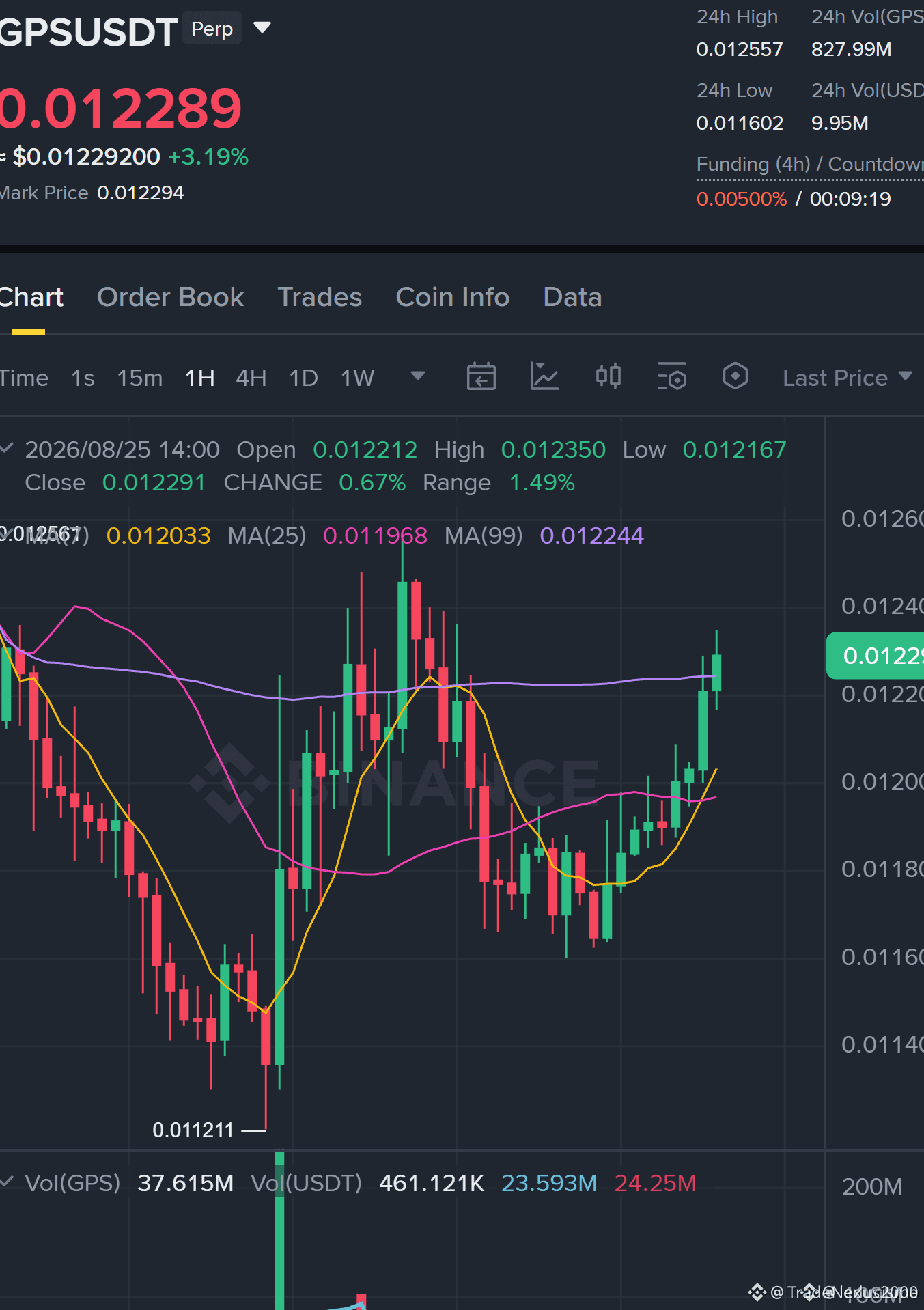Image resolution: width=924 pixels, height=1310 pixels.
Task: Click the 24h High value 0.012557
Action: (740, 49)
